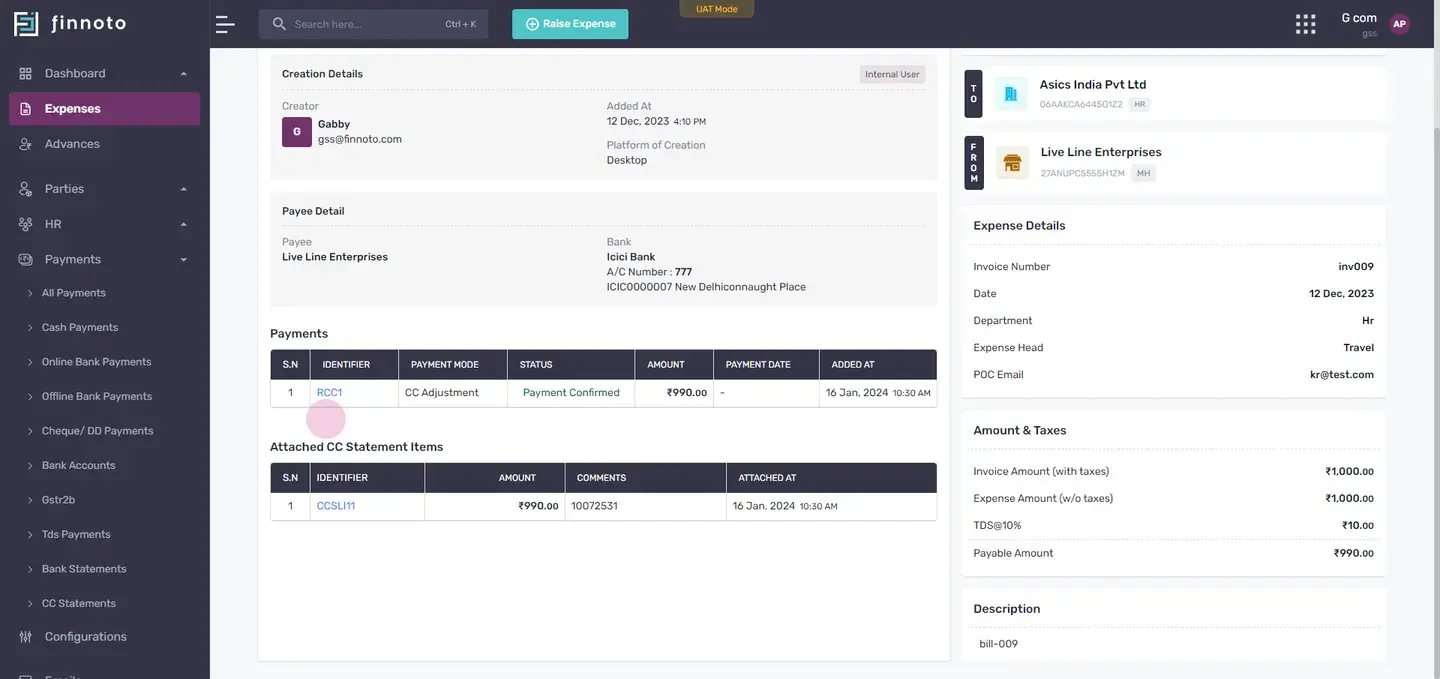Click the Advances sidebar icon

(x=26, y=144)
